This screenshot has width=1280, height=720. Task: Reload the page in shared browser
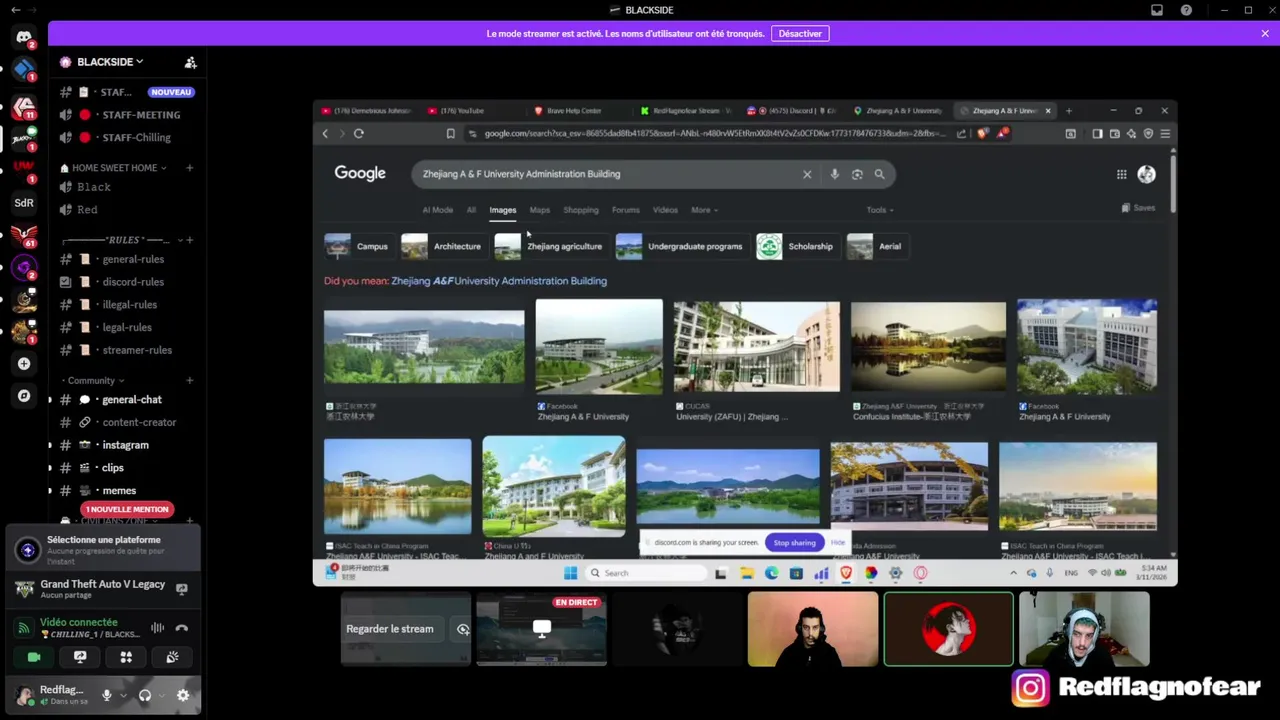(359, 133)
